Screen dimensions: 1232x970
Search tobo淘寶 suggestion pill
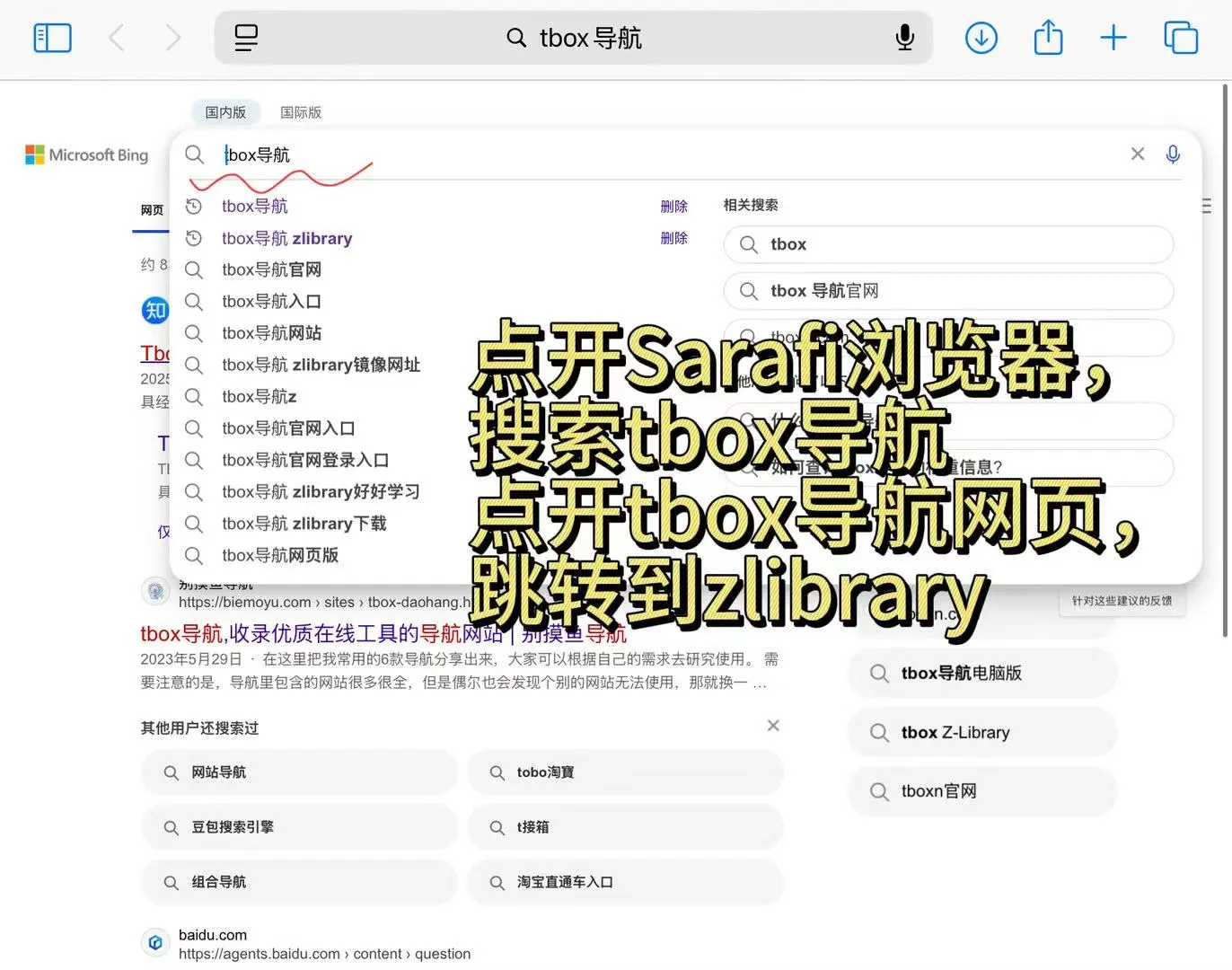[x=625, y=772]
